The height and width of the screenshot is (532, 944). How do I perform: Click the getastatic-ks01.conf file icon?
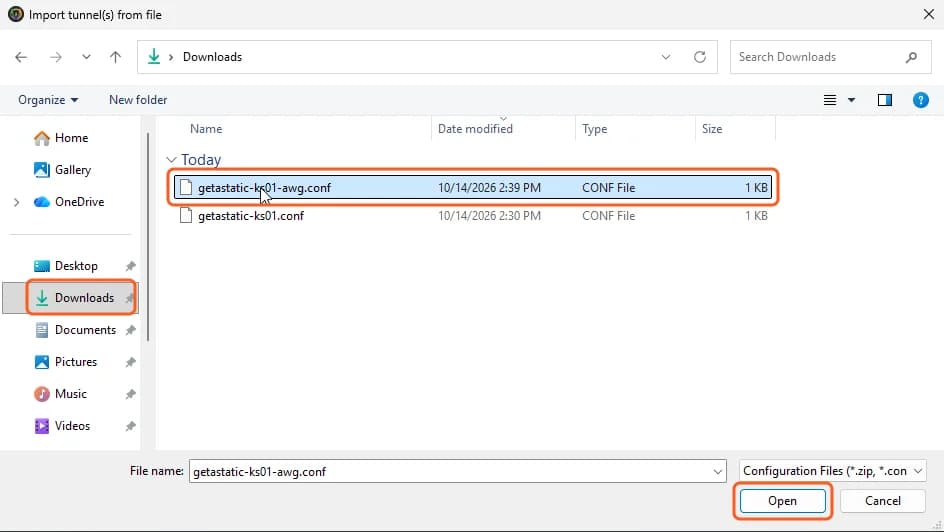[186, 215]
